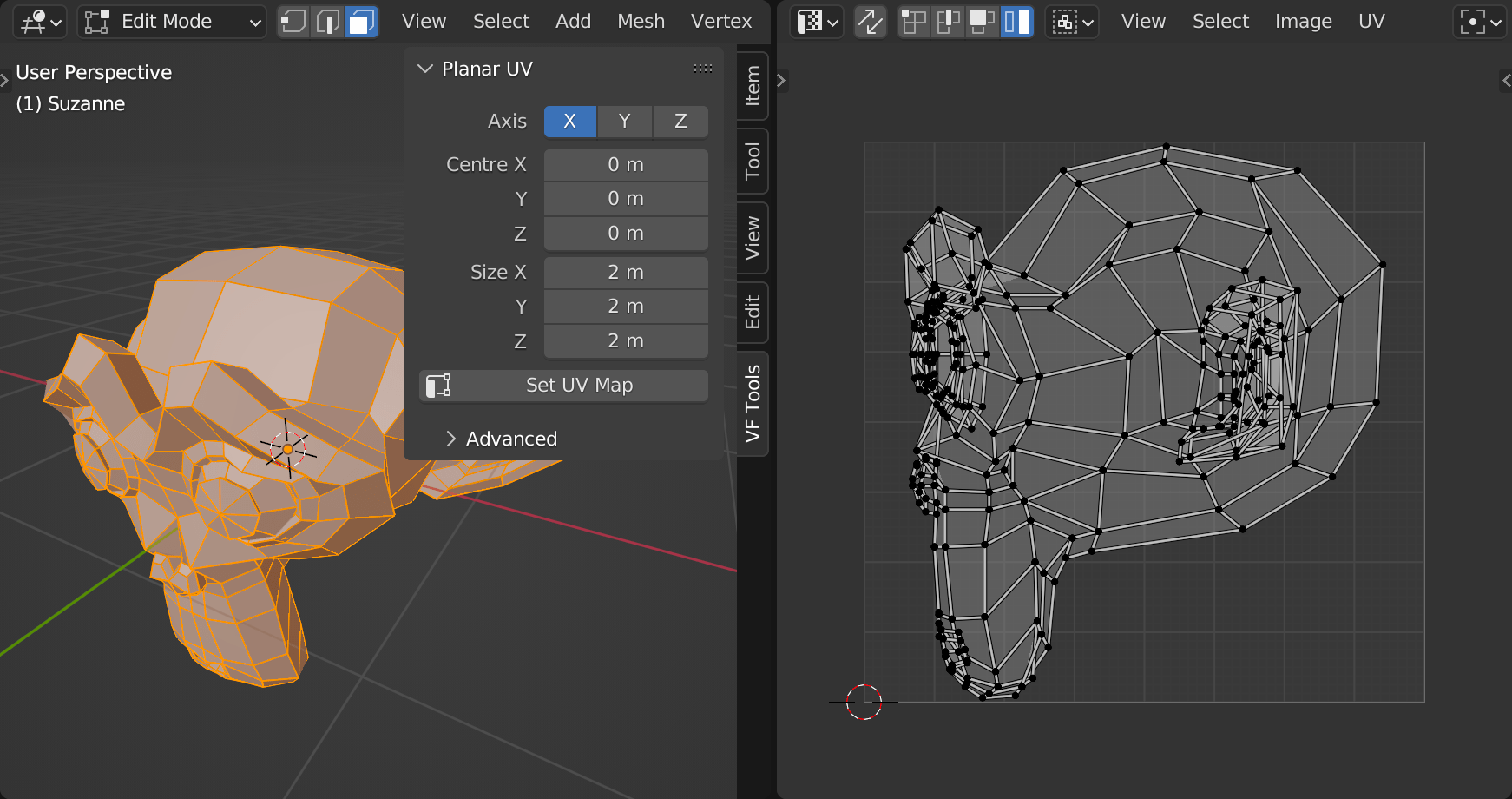Switch to the Tool sidebar tab
The width and height of the screenshot is (1512, 799).
753,161
